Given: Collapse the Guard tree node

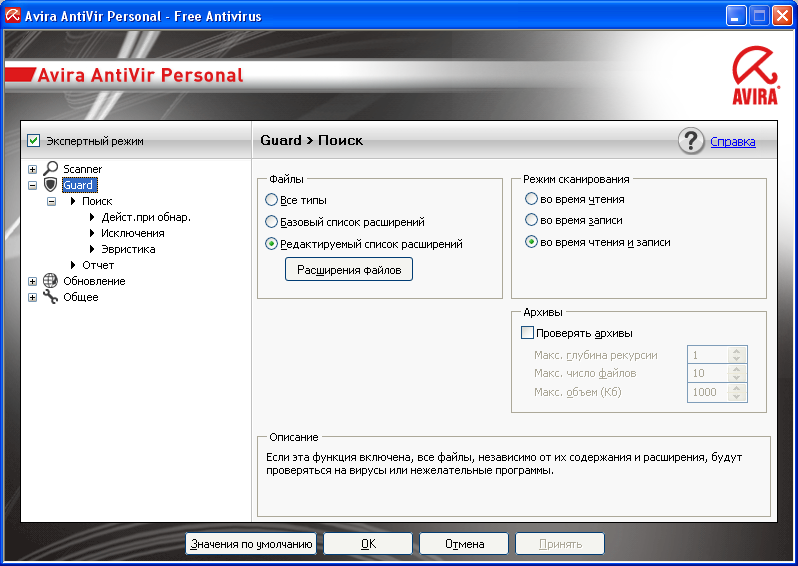Looking at the screenshot, I should pyautogui.click(x=33, y=185).
